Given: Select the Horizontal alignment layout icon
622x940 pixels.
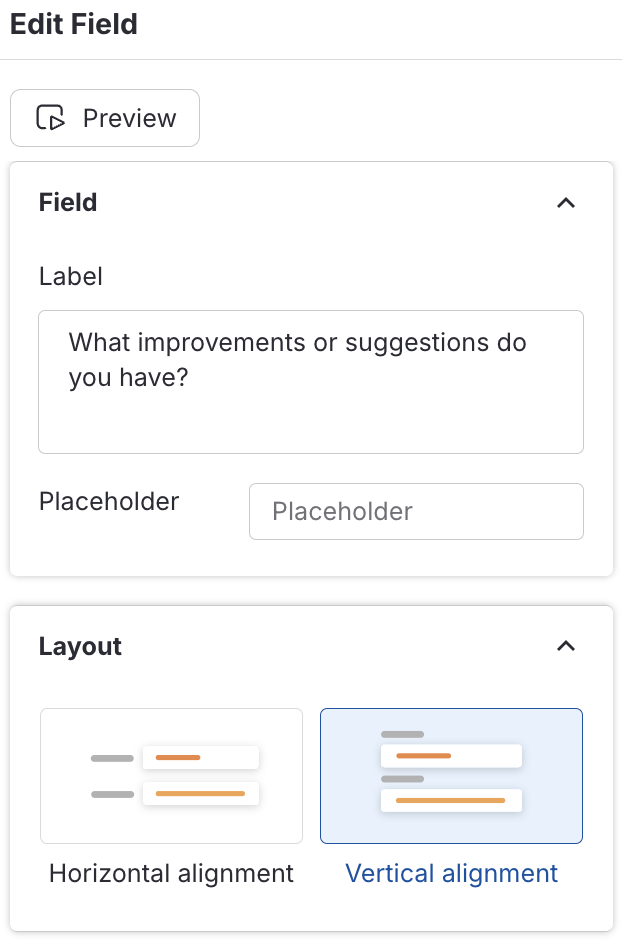Looking at the screenshot, I should coord(171,776).
